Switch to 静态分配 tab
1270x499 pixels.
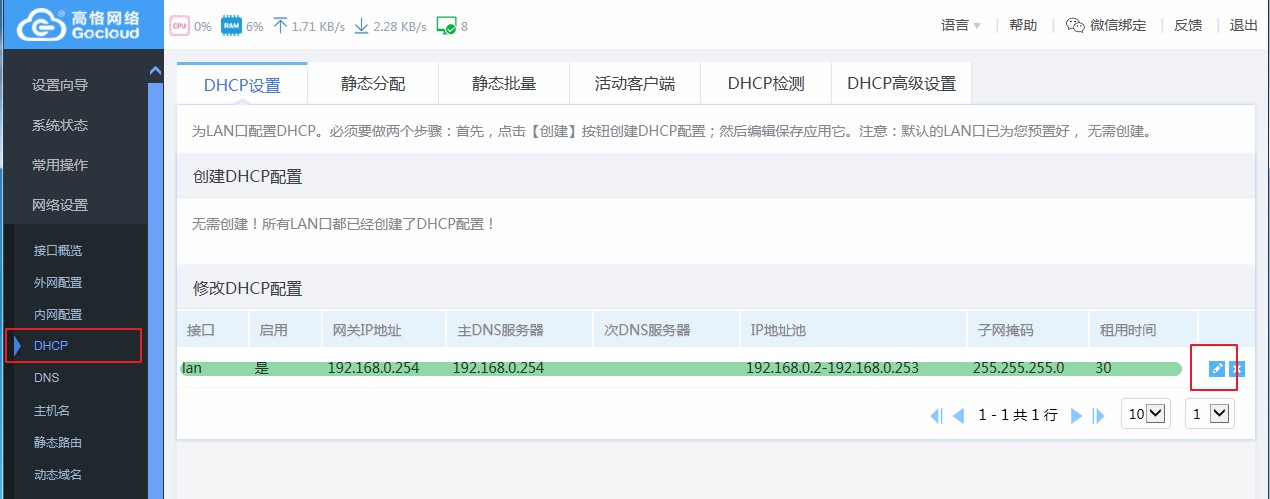pyautogui.click(x=373, y=84)
